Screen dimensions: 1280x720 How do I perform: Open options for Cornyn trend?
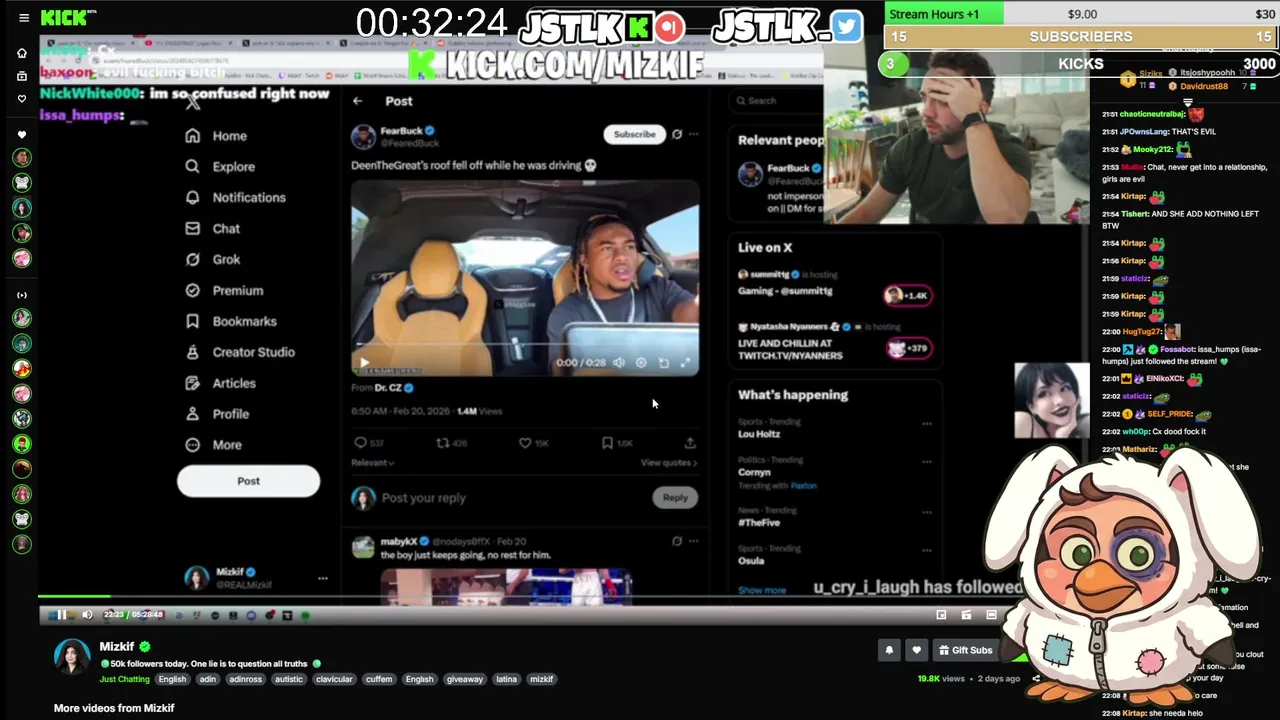click(x=927, y=461)
